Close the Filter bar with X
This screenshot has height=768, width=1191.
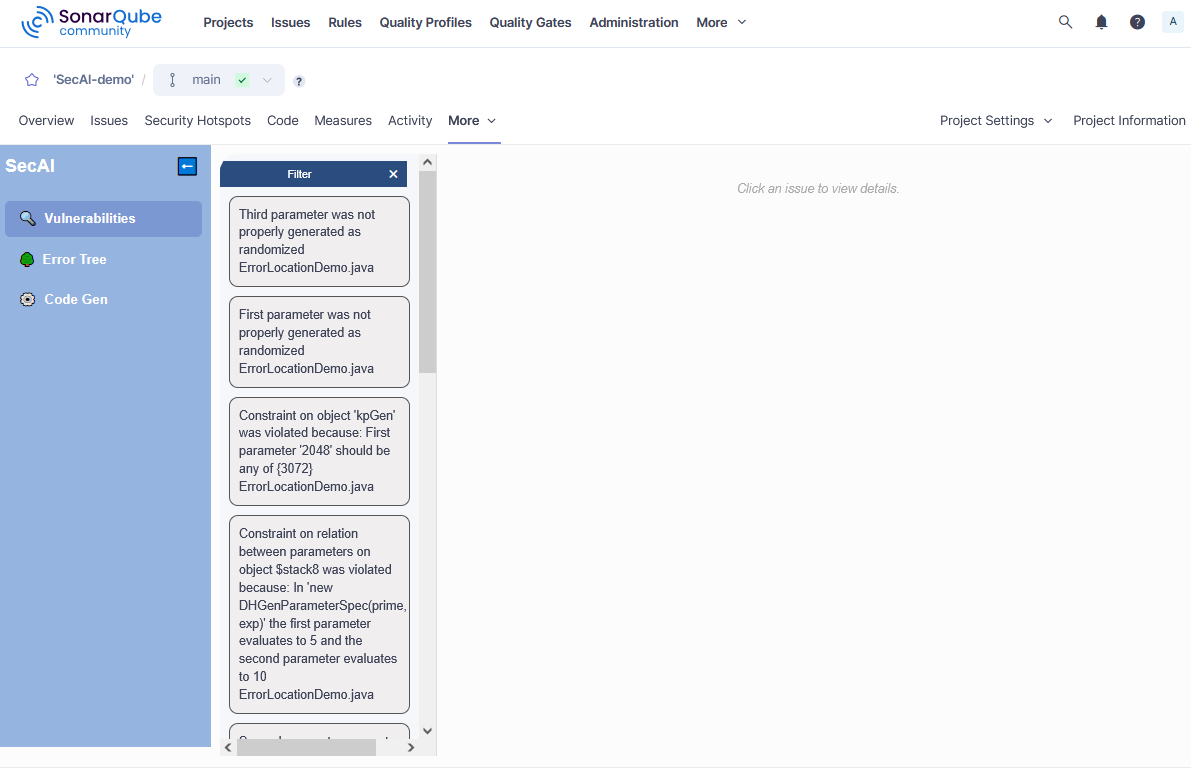click(393, 174)
